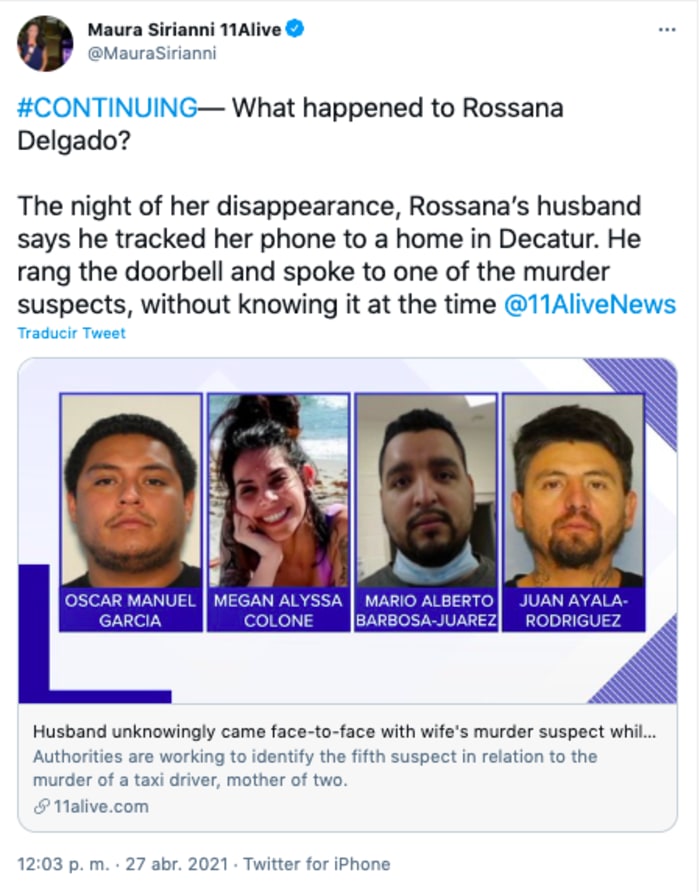
Task: Click the Twitter for iPhone source label
Action: (x=317, y=864)
